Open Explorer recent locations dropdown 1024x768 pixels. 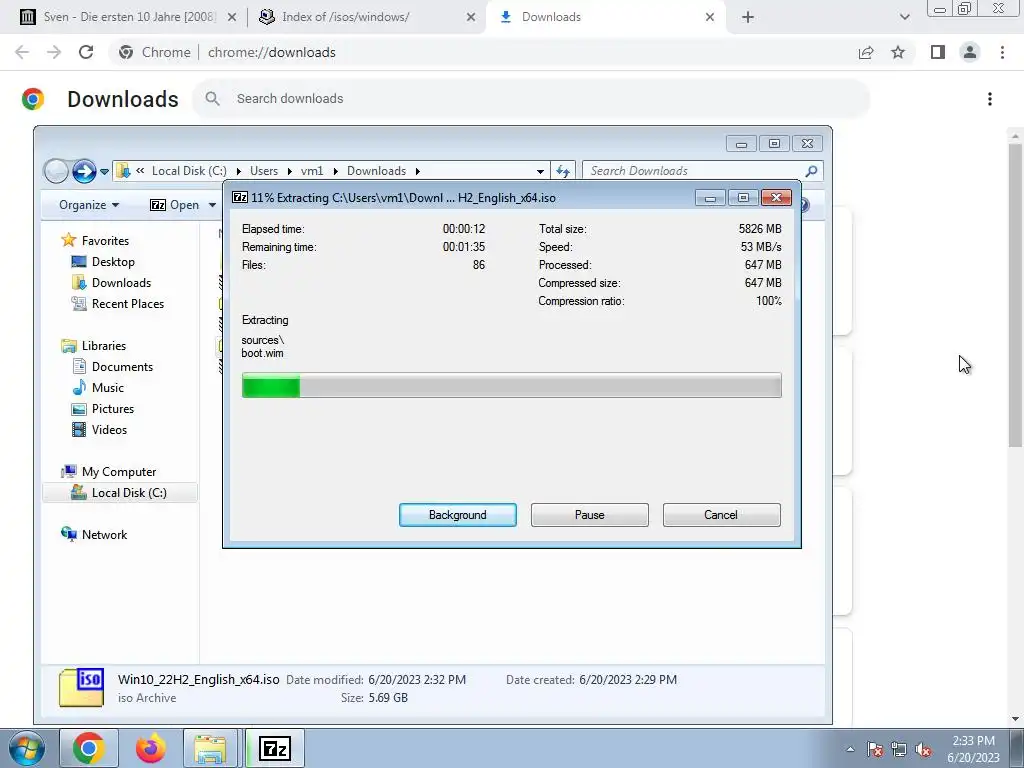coord(104,172)
